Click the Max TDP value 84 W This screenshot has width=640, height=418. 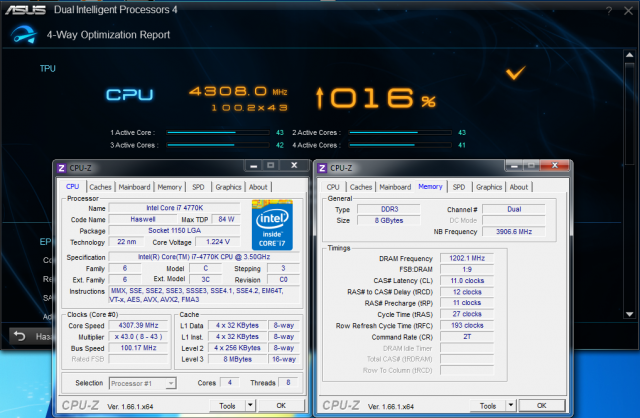[226, 220]
